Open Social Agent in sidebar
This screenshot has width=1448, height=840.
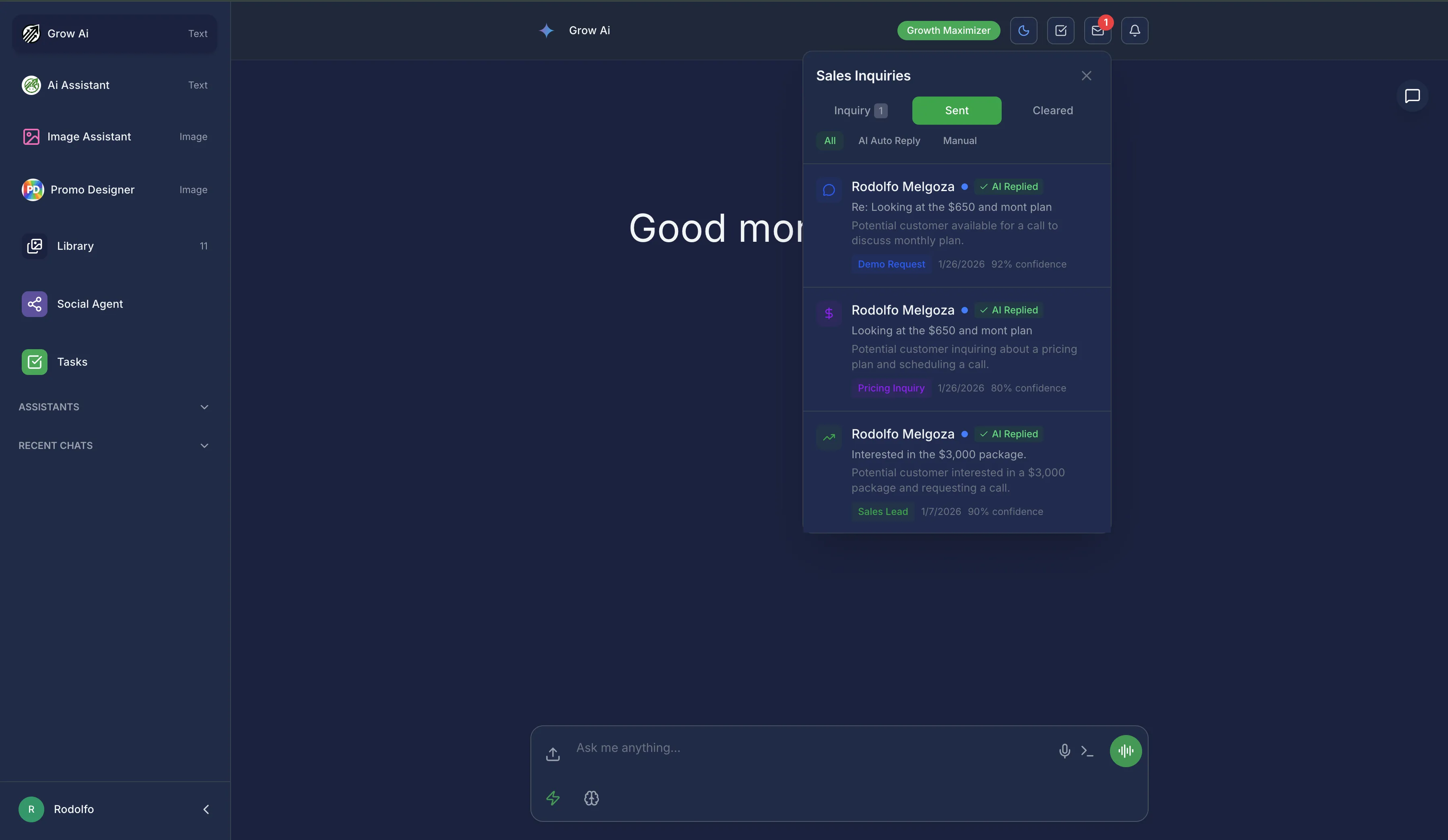(90, 304)
